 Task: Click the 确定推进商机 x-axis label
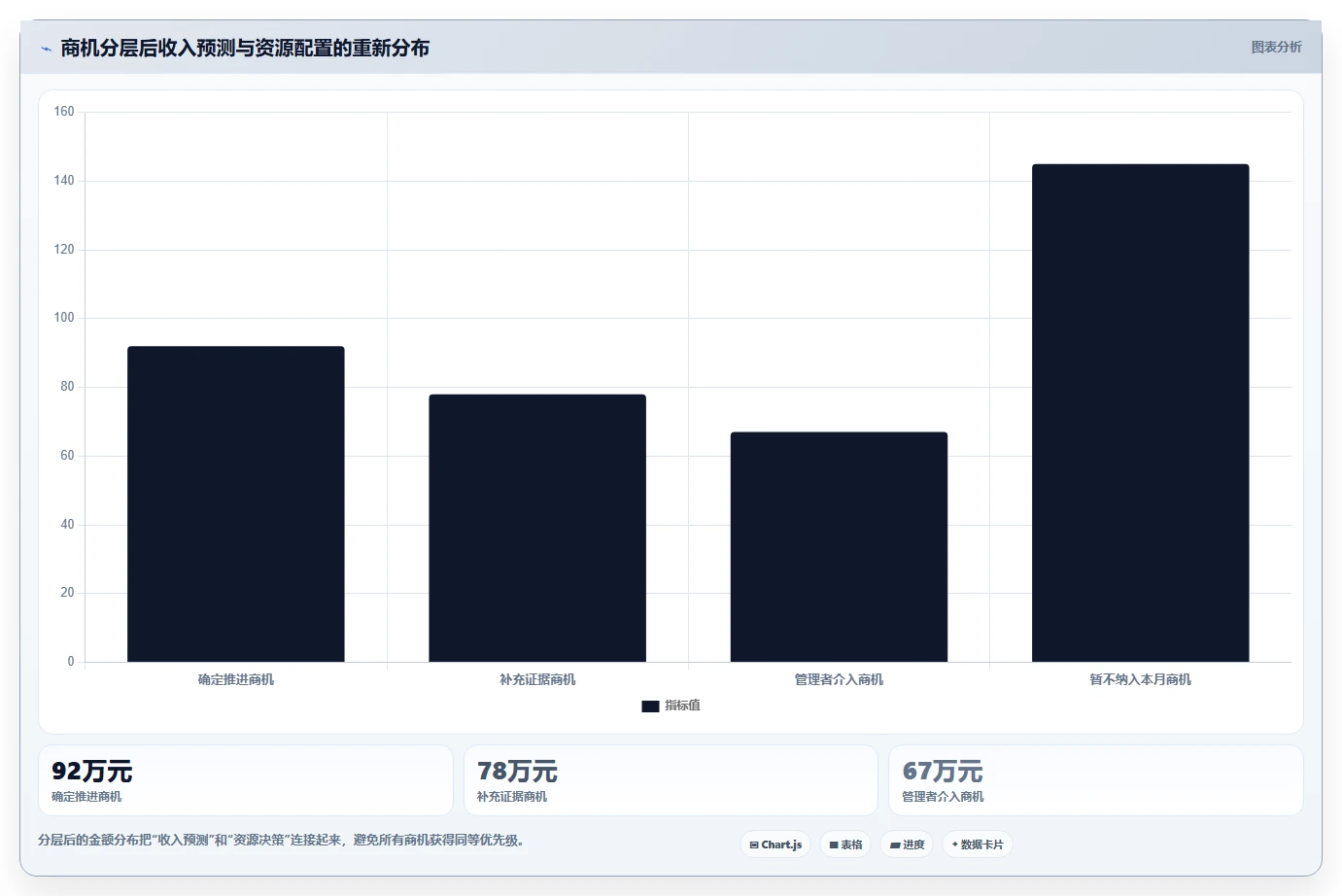pos(236,679)
